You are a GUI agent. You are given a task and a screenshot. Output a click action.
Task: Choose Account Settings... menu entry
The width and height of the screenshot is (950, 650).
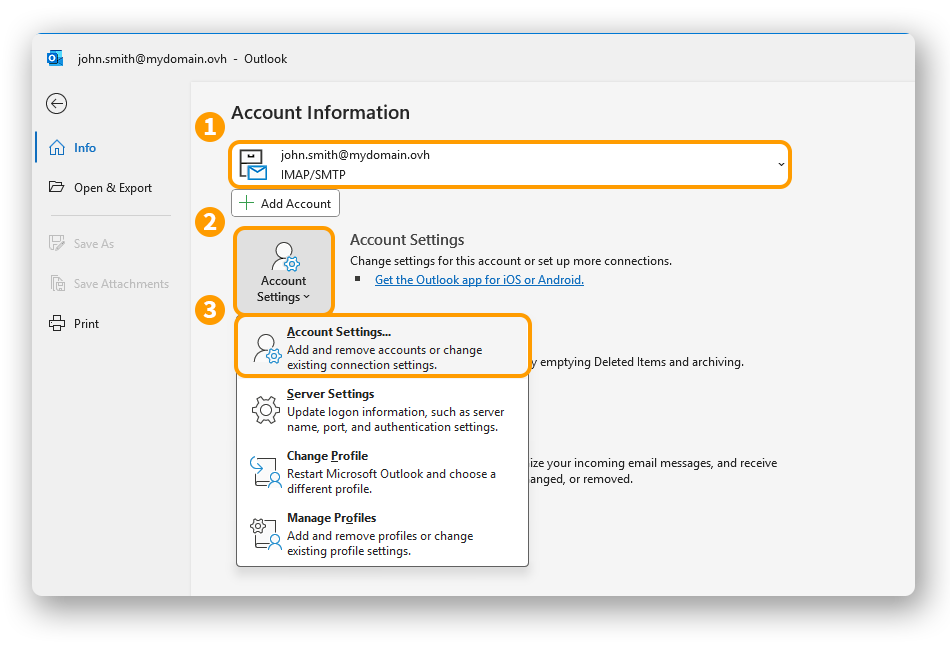coord(383,347)
